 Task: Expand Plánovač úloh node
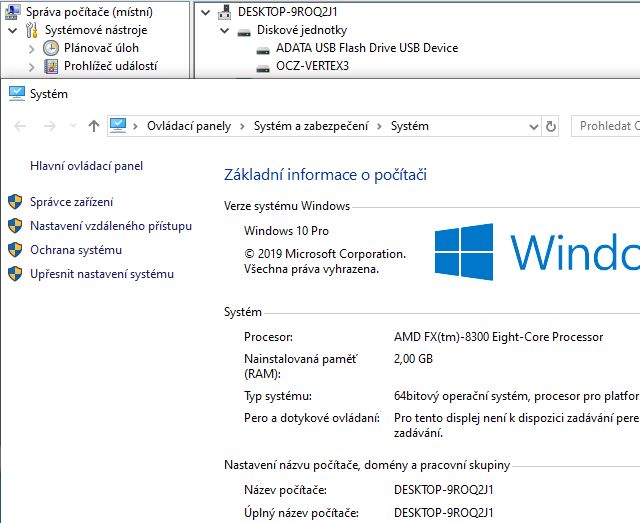(x=31, y=49)
